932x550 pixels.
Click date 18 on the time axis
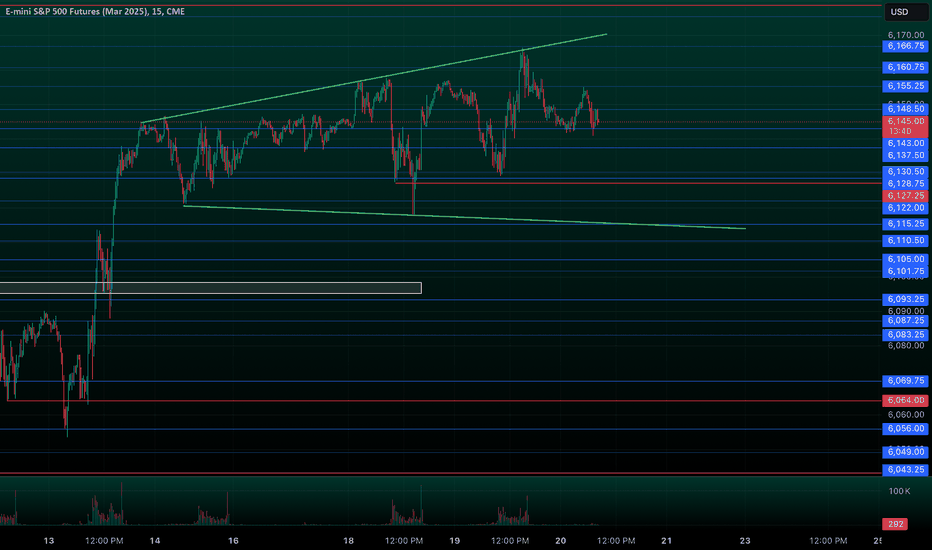[x=348, y=540]
